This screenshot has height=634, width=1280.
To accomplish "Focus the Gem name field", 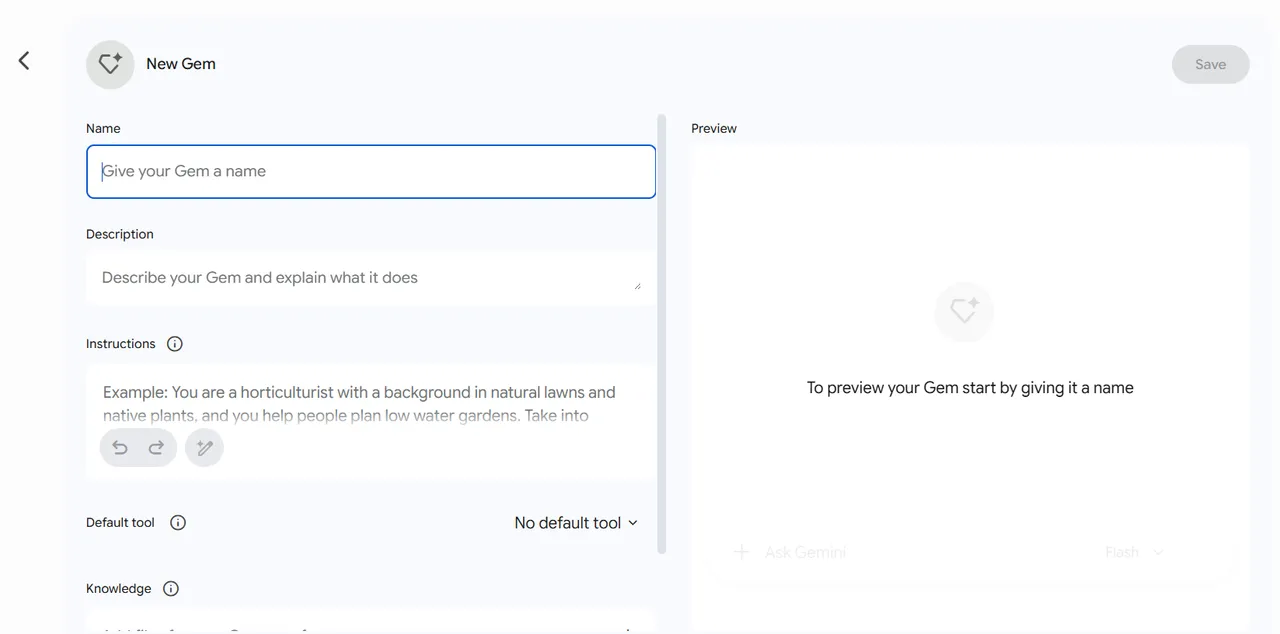I will pos(371,172).
